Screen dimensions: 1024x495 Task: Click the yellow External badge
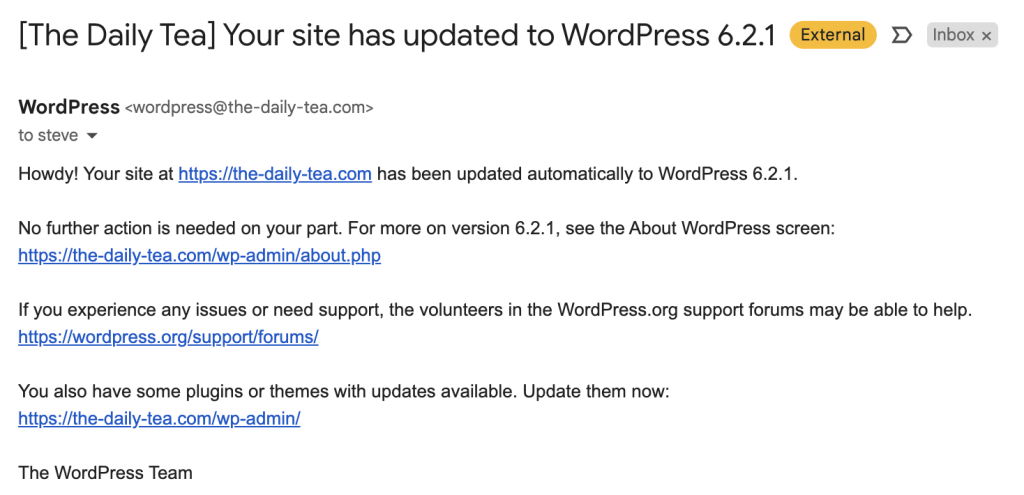(x=833, y=35)
